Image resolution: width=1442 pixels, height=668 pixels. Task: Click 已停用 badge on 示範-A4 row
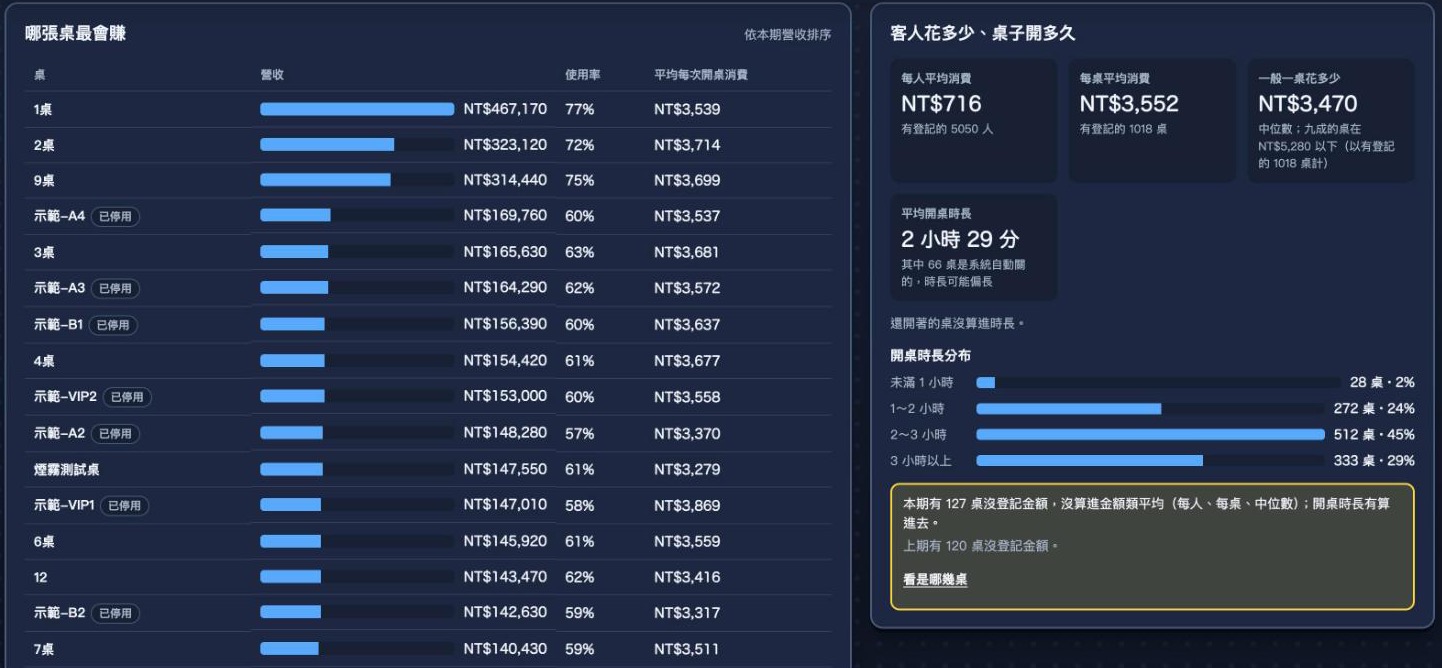115,216
